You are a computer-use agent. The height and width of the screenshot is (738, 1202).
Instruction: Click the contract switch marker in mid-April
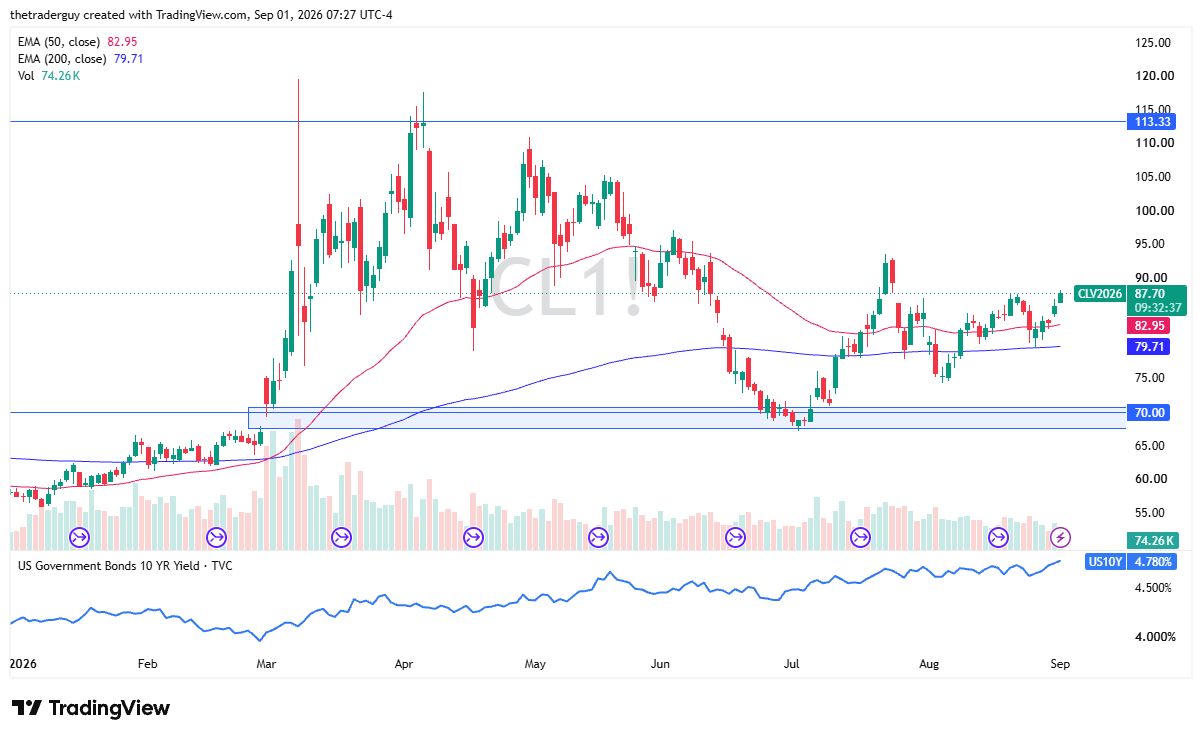473,538
